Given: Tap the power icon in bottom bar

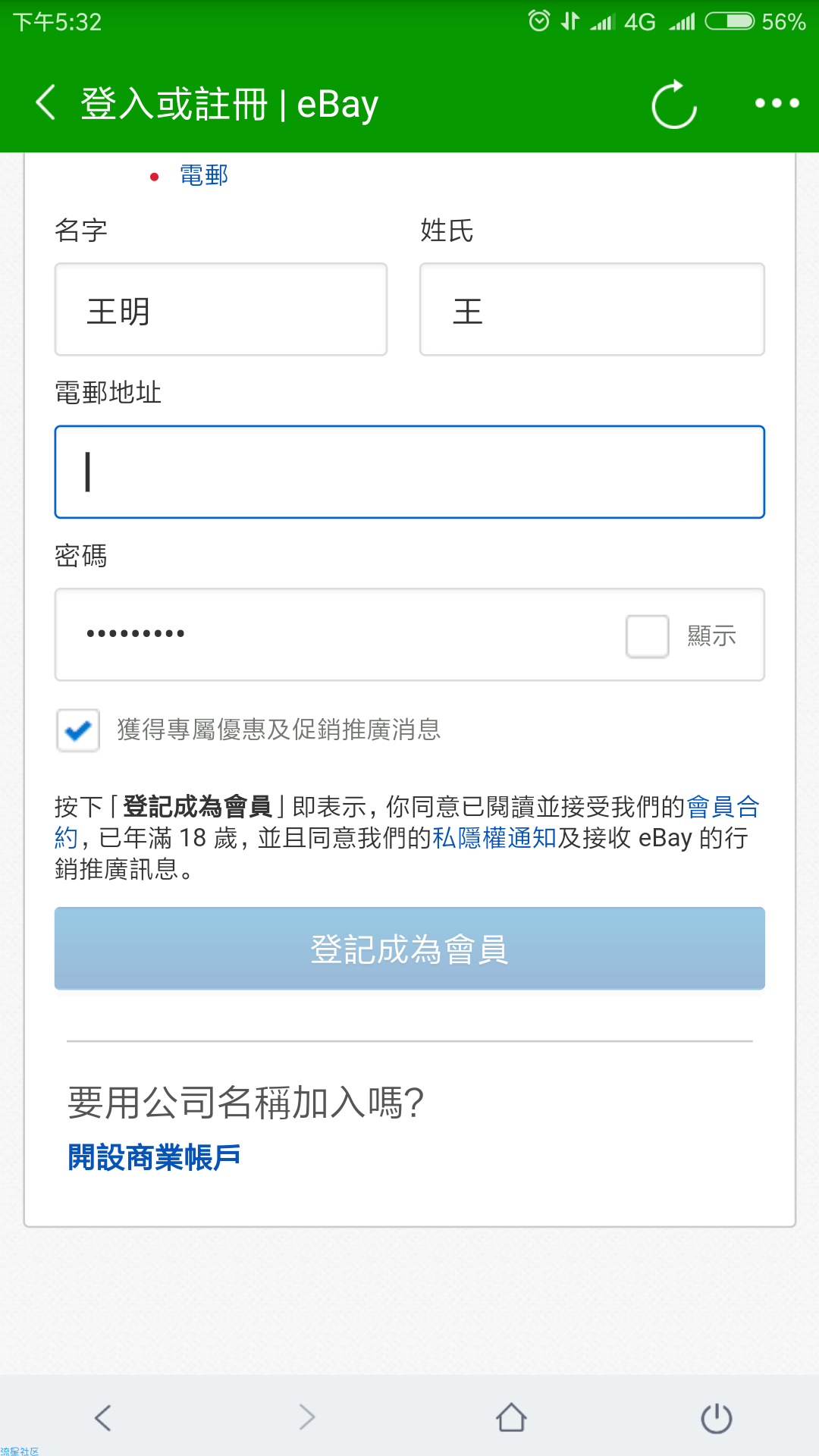Looking at the screenshot, I should [716, 1417].
